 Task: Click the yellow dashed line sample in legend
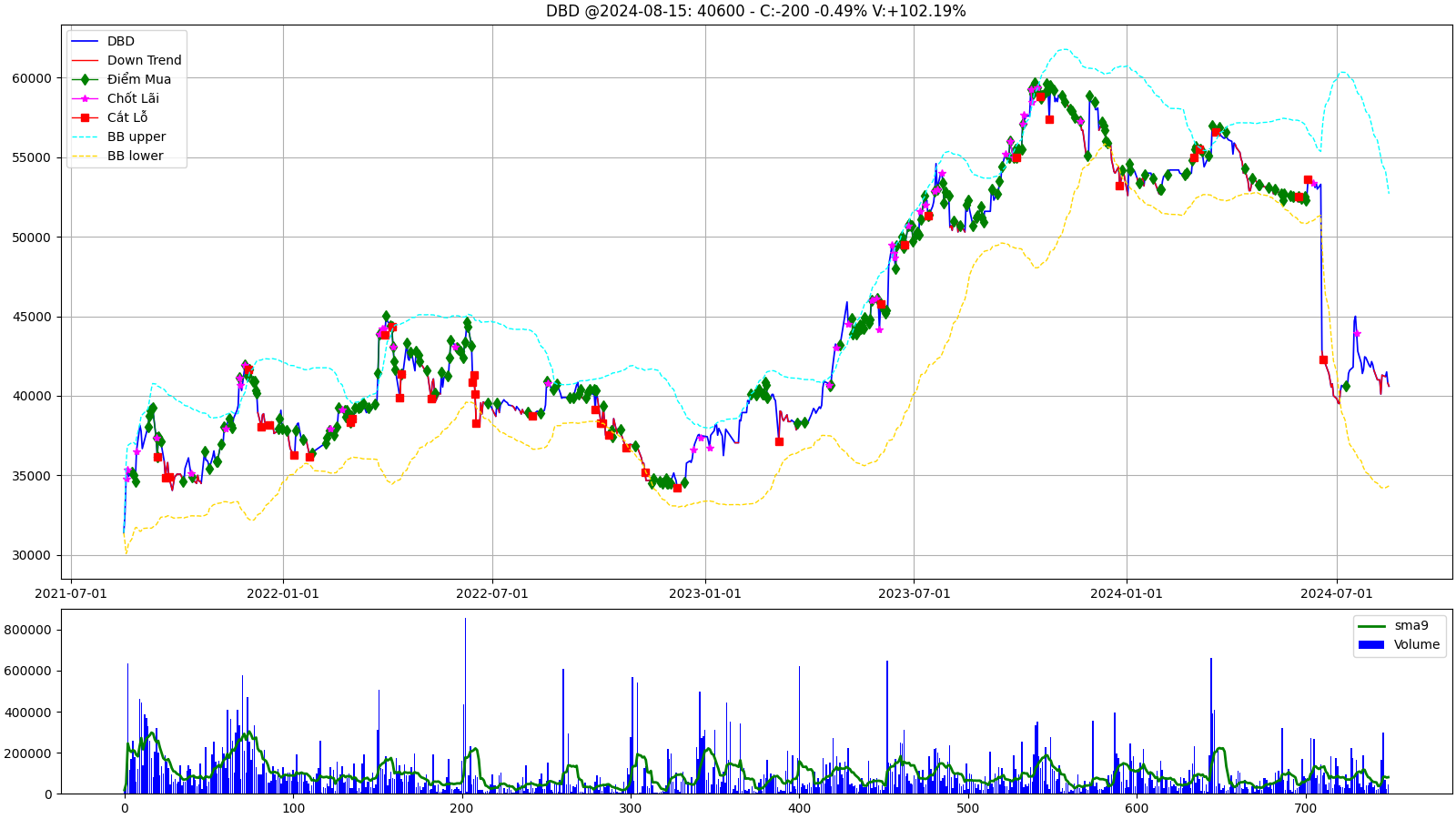click(x=85, y=156)
